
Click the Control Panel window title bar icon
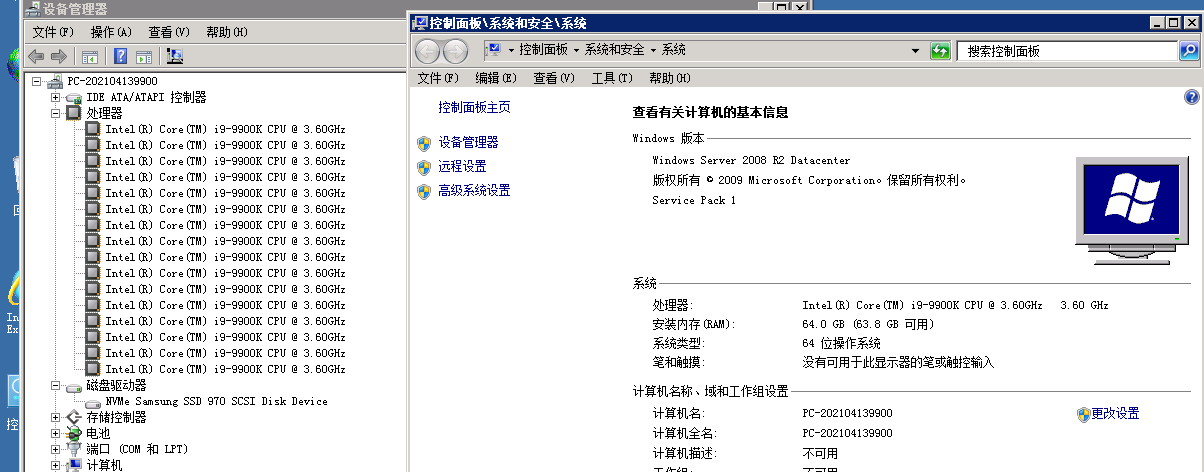tap(421, 22)
